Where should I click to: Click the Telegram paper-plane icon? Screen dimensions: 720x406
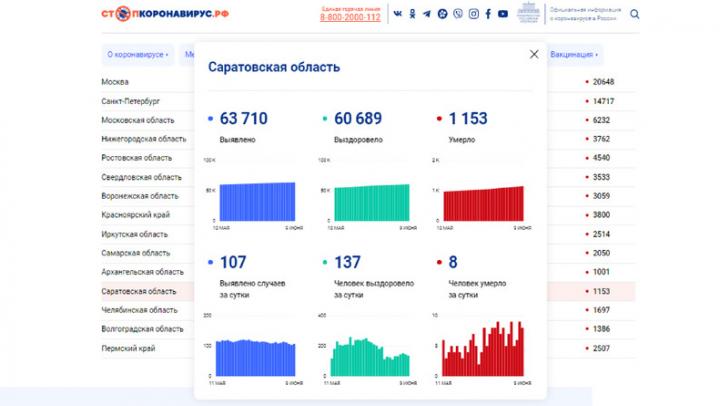427,15
